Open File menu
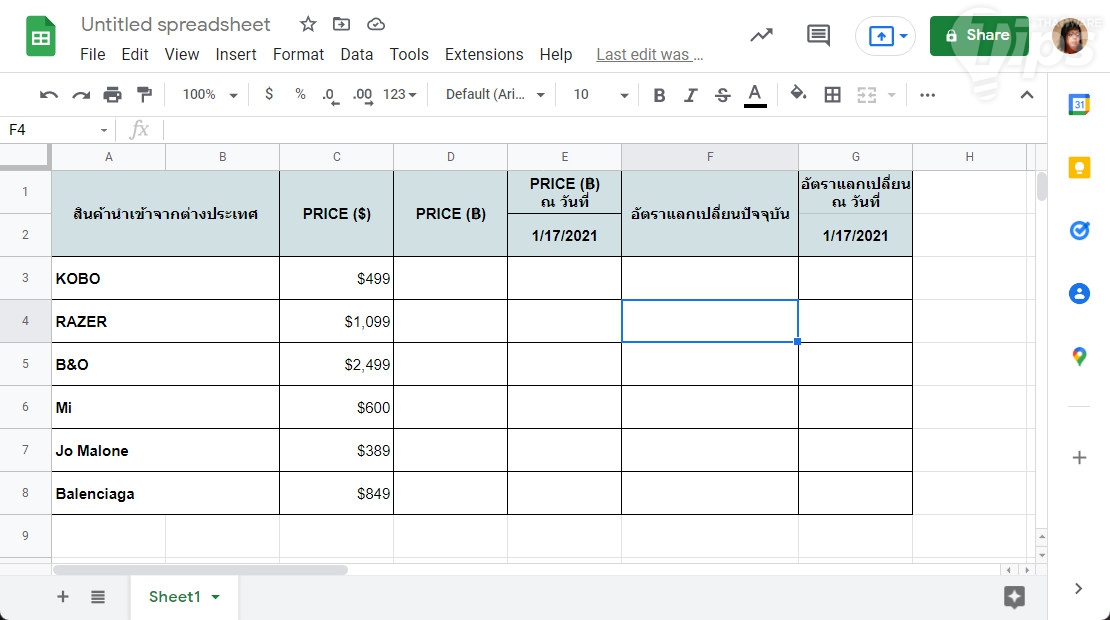This screenshot has height=620, width=1110. click(x=93, y=54)
